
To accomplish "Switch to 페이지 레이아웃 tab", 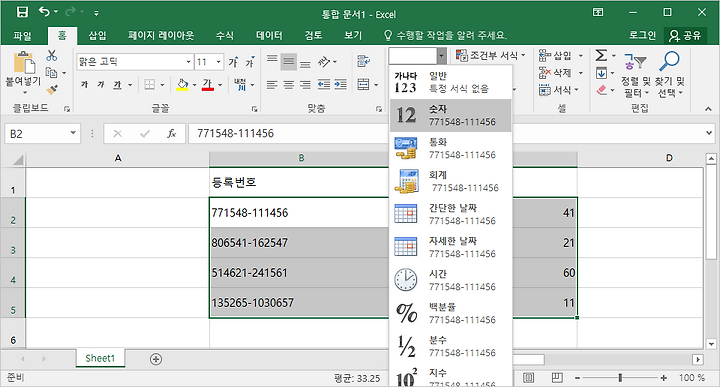I will (161, 35).
